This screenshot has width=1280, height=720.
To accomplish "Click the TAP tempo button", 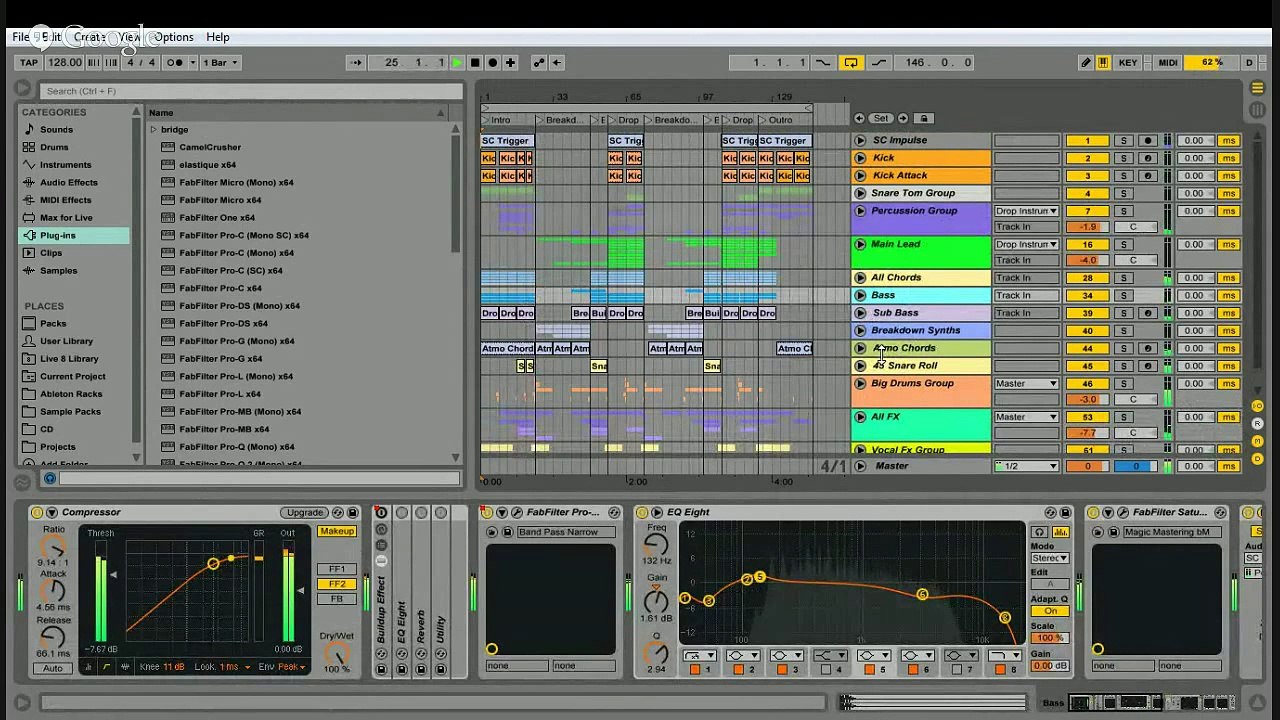I will point(29,63).
